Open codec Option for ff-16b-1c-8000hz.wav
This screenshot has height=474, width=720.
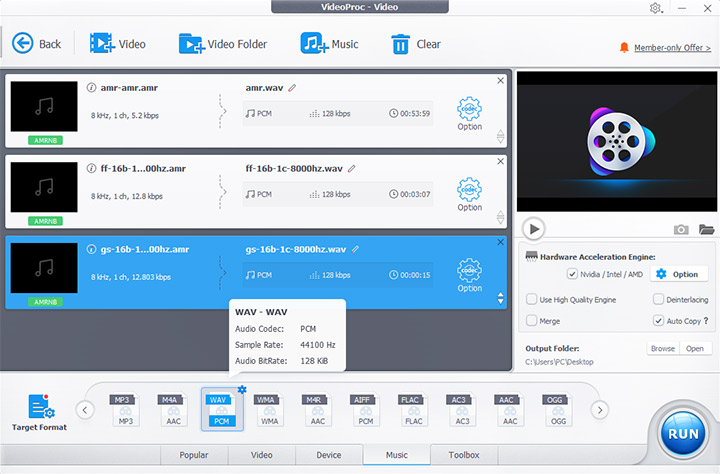click(469, 194)
